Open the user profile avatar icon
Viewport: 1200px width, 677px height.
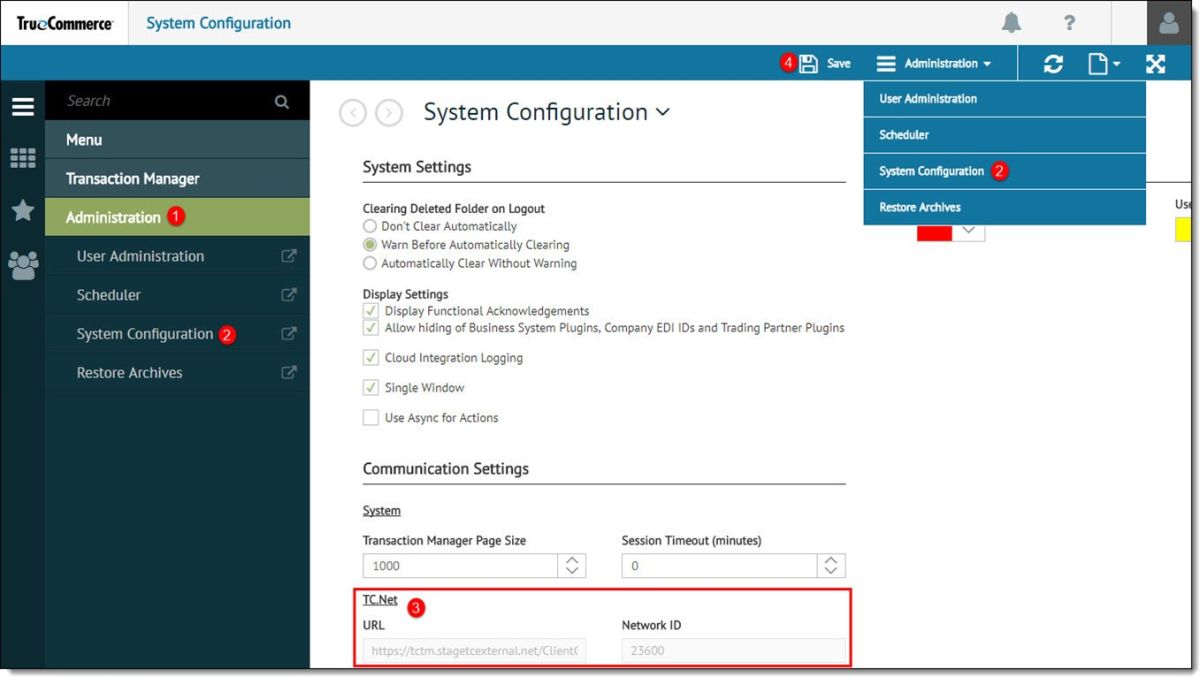(x=1168, y=22)
